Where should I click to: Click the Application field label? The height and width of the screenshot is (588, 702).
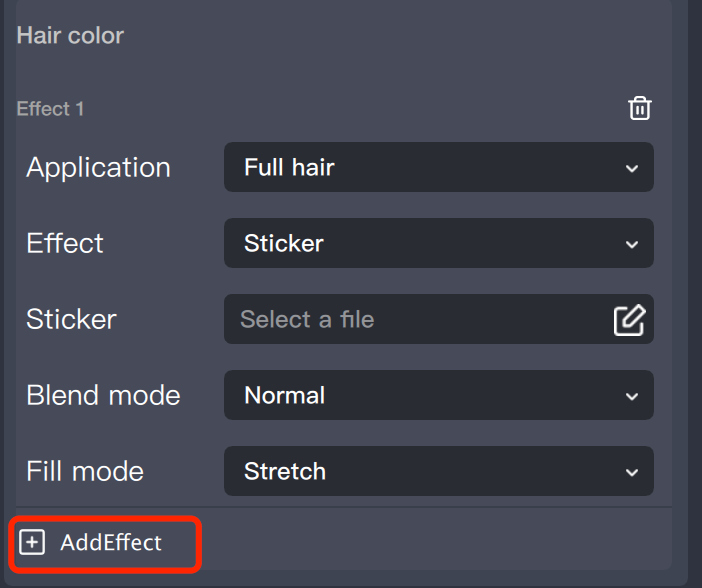(98, 167)
